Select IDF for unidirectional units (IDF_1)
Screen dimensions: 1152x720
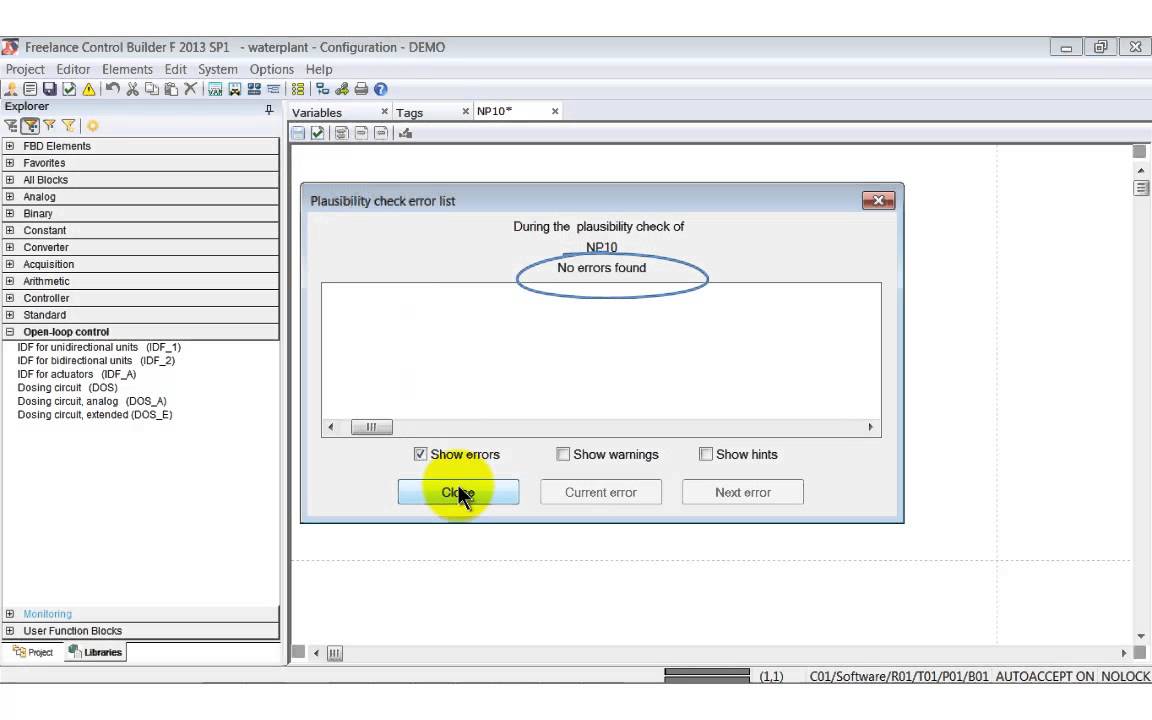click(x=98, y=347)
